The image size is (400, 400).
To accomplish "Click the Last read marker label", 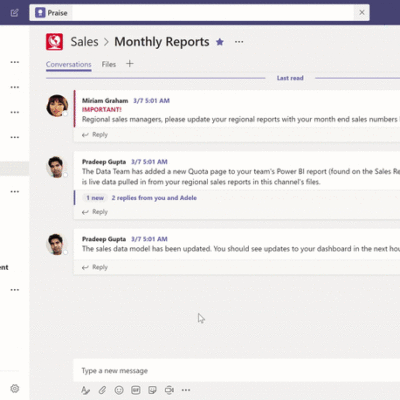I will 290,78.
